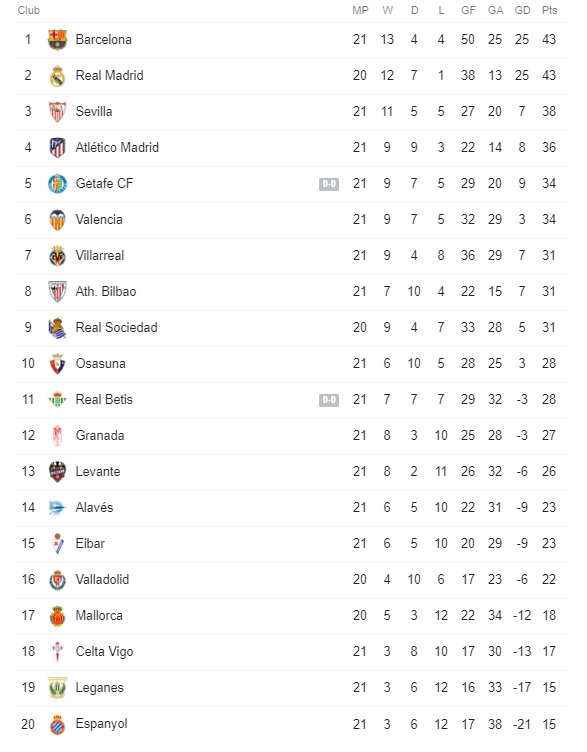Click the Espanyol club badge
The height and width of the screenshot is (752, 587).
[x=57, y=724]
